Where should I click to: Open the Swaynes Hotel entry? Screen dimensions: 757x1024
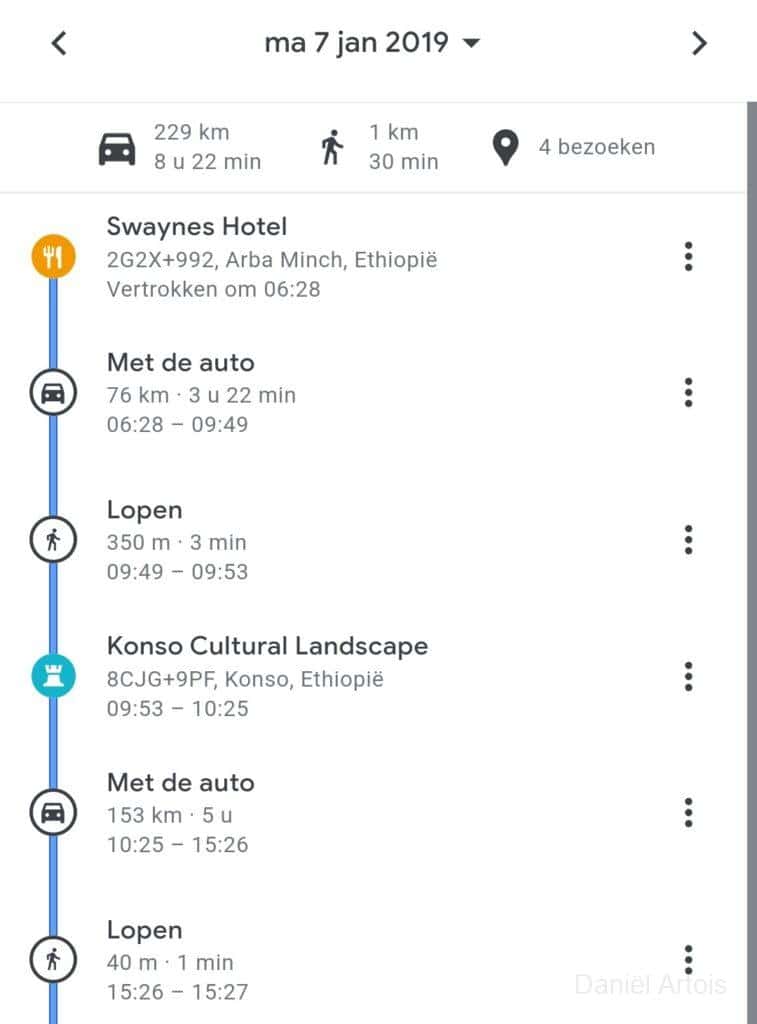(197, 227)
